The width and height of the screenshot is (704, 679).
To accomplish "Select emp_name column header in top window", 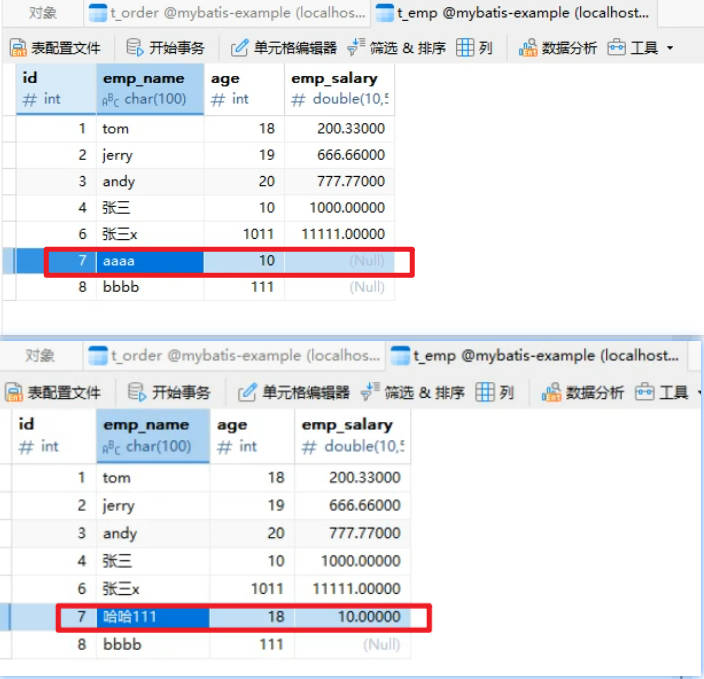I will (x=150, y=89).
